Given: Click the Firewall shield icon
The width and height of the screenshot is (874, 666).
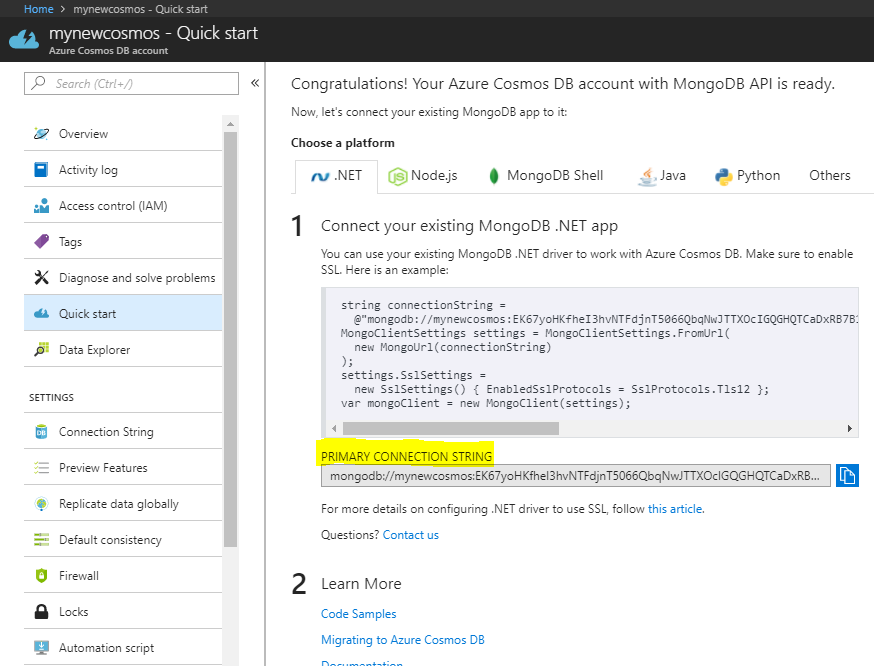Looking at the screenshot, I should (41, 575).
